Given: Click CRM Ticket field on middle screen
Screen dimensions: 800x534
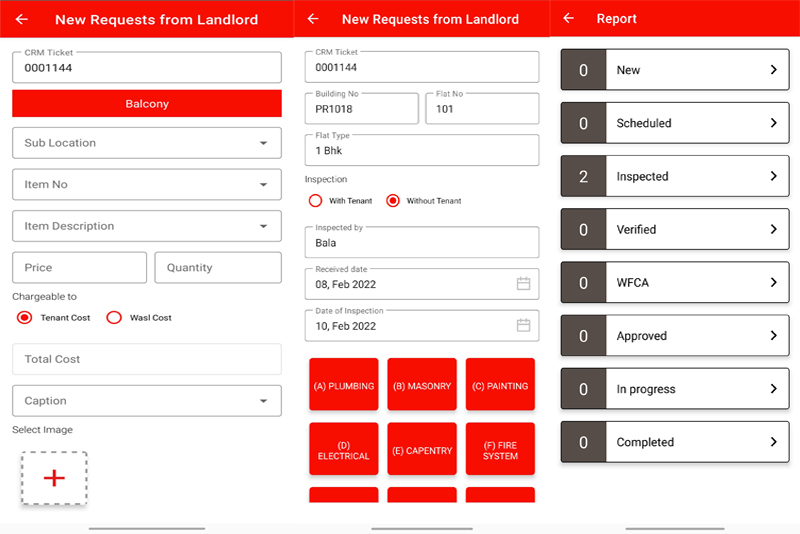Looking at the screenshot, I should point(422,67).
